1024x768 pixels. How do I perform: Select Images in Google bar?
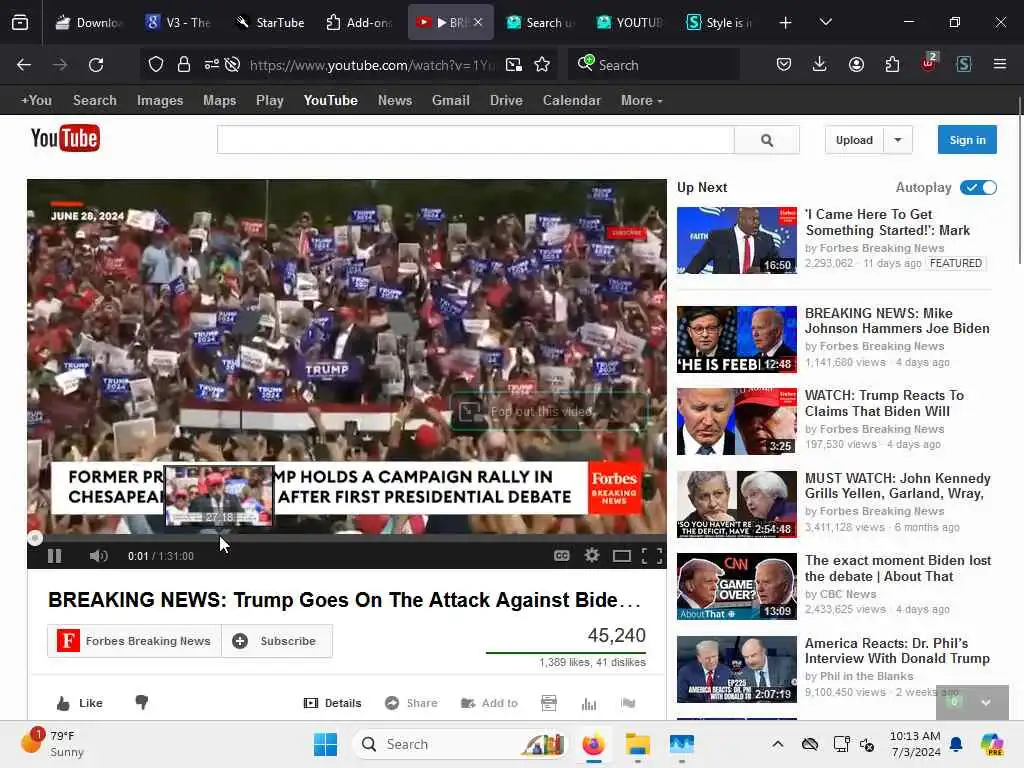160,101
